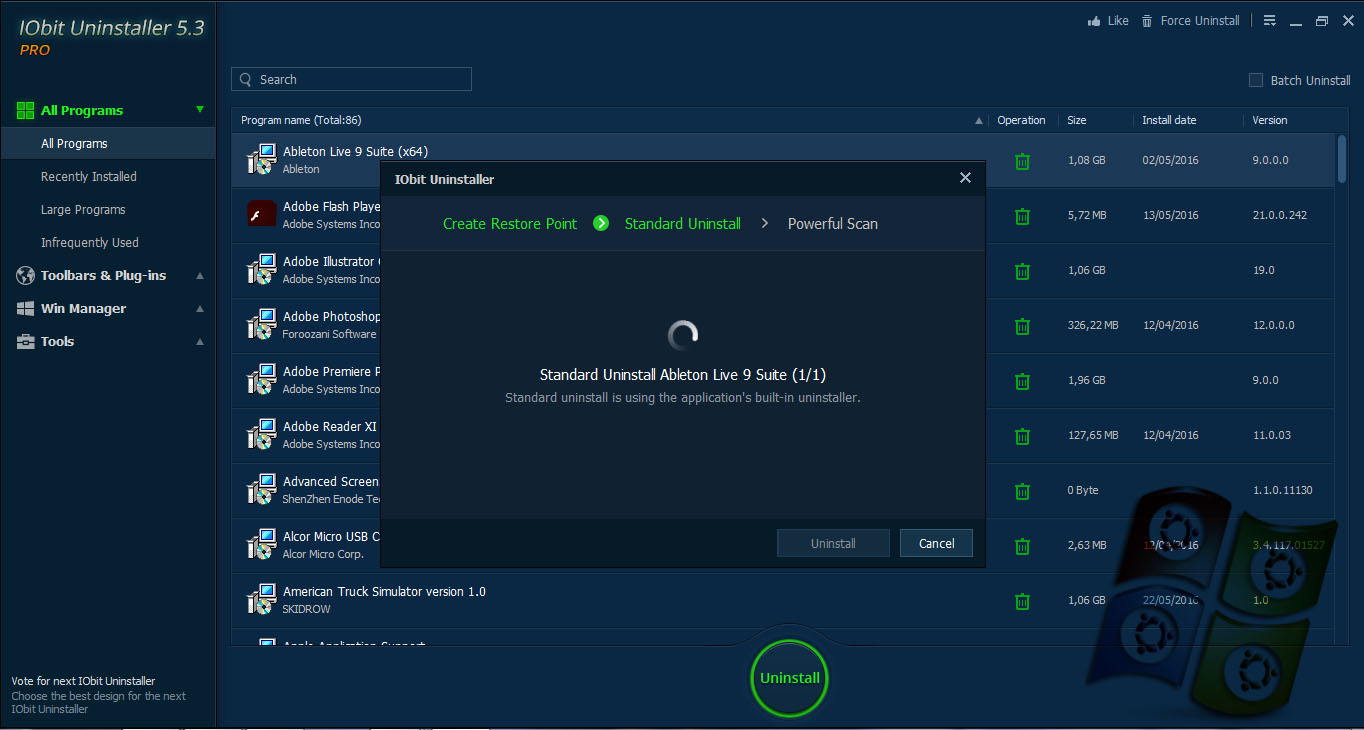The image size is (1364, 730).
Task: Select the American Truck Simulator version 1.0 row
Action: [x=785, y=601]
